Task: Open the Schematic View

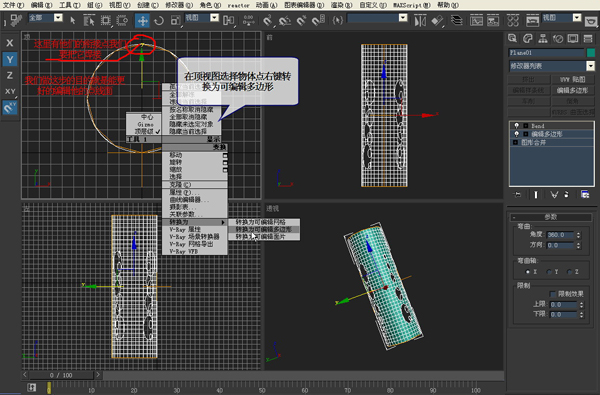Action: (493, 20)
